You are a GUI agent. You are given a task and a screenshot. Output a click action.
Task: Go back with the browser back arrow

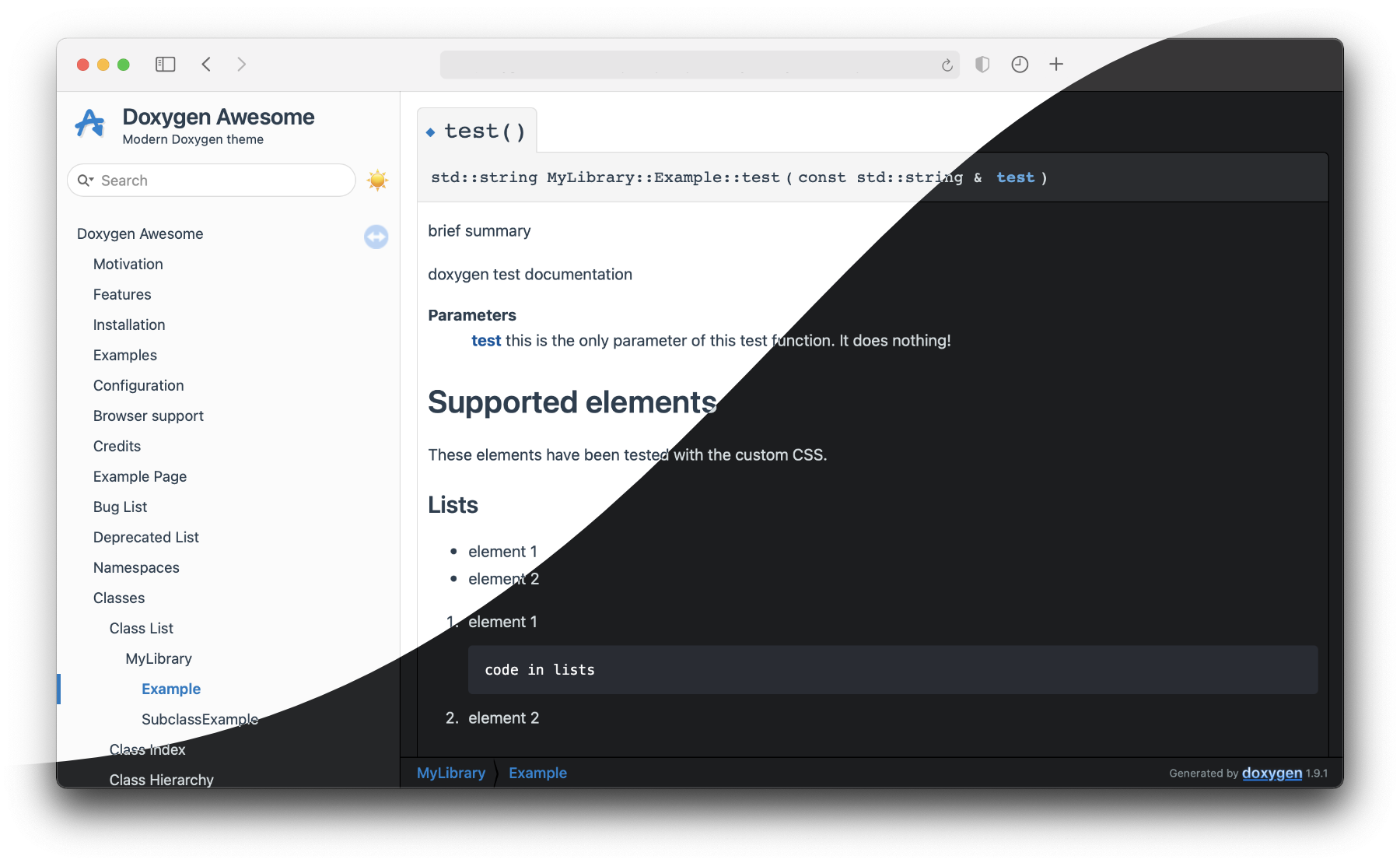tap(206, 65)
